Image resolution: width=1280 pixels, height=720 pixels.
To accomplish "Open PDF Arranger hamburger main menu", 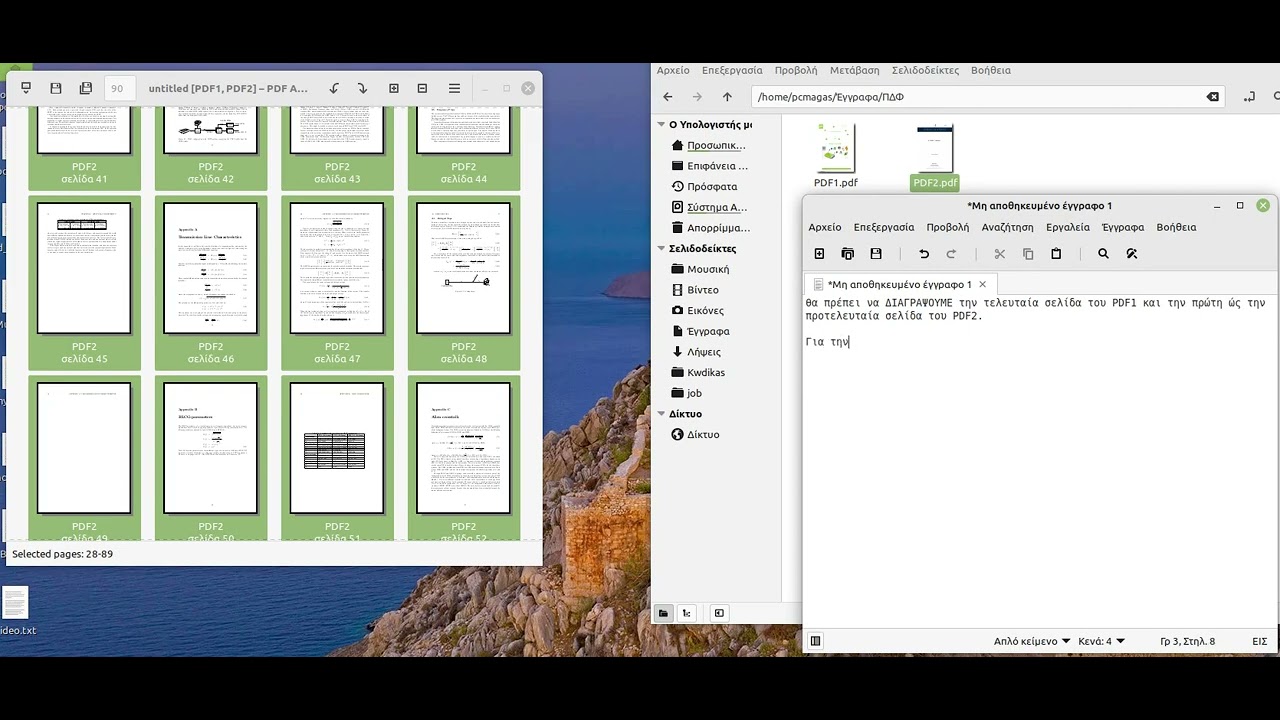I will click(454, 88).
